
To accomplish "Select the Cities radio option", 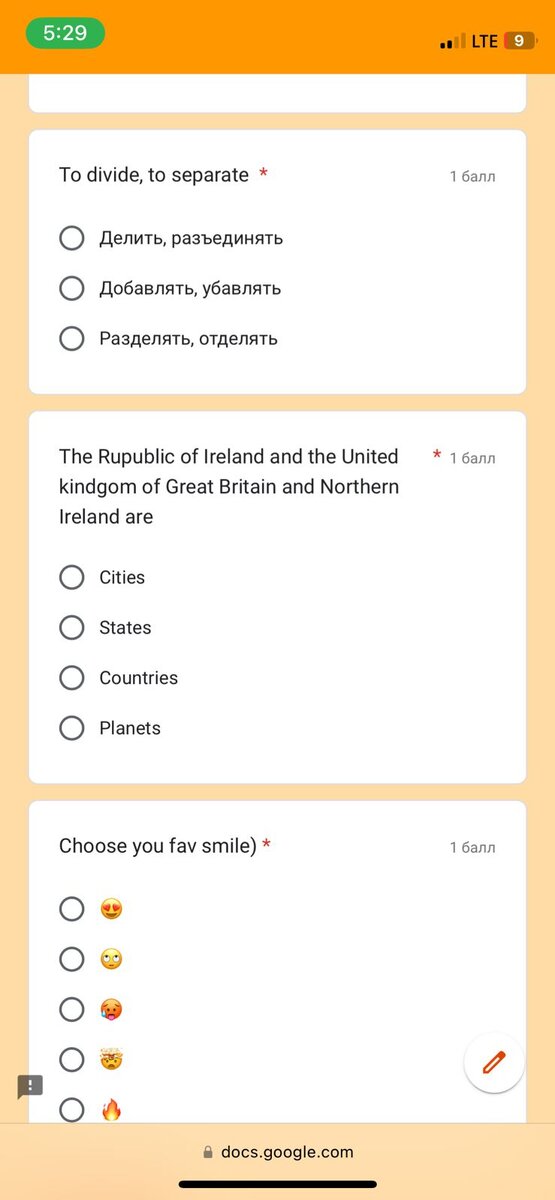I will point(102,577).
